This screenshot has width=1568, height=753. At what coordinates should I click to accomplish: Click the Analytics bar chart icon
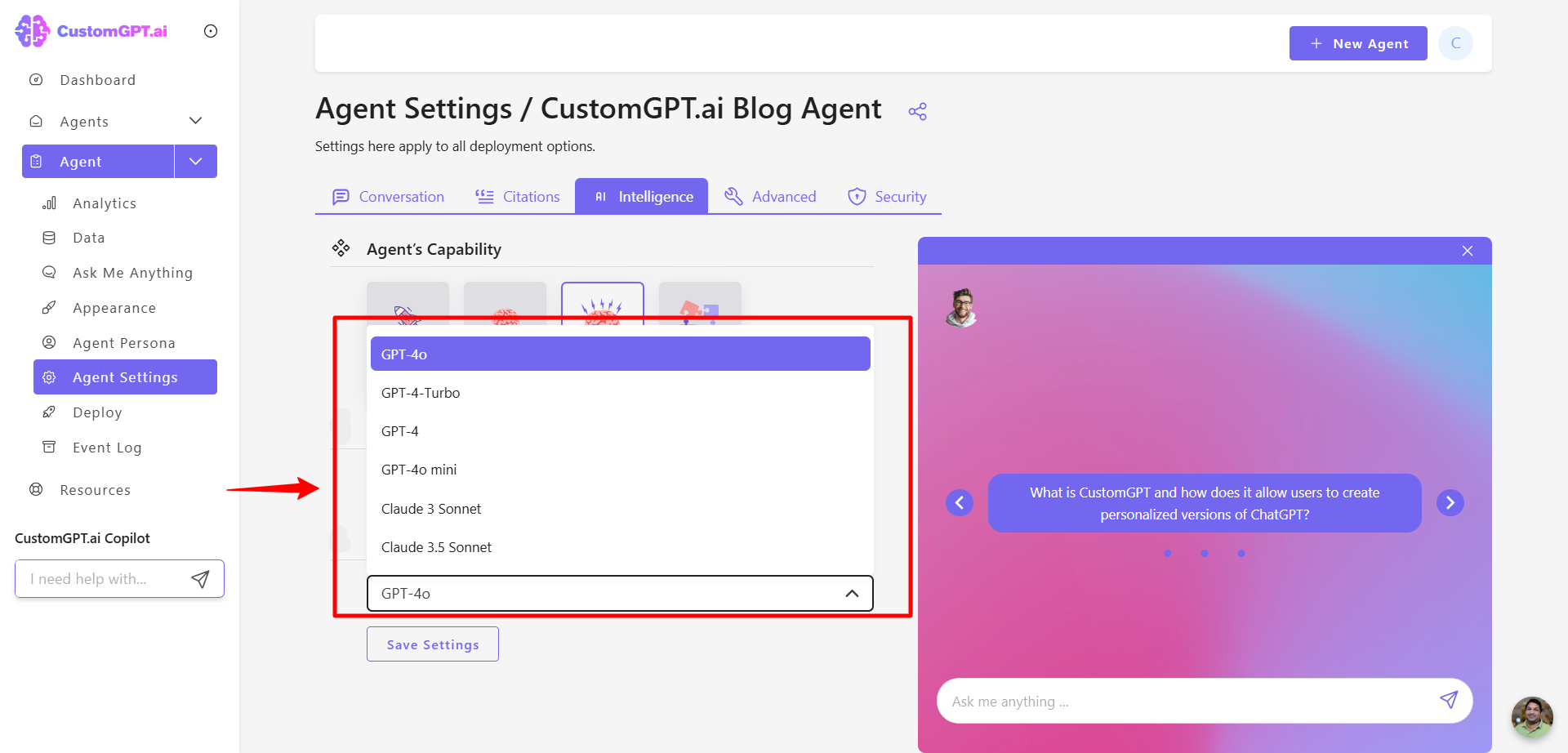coord(49,203)
